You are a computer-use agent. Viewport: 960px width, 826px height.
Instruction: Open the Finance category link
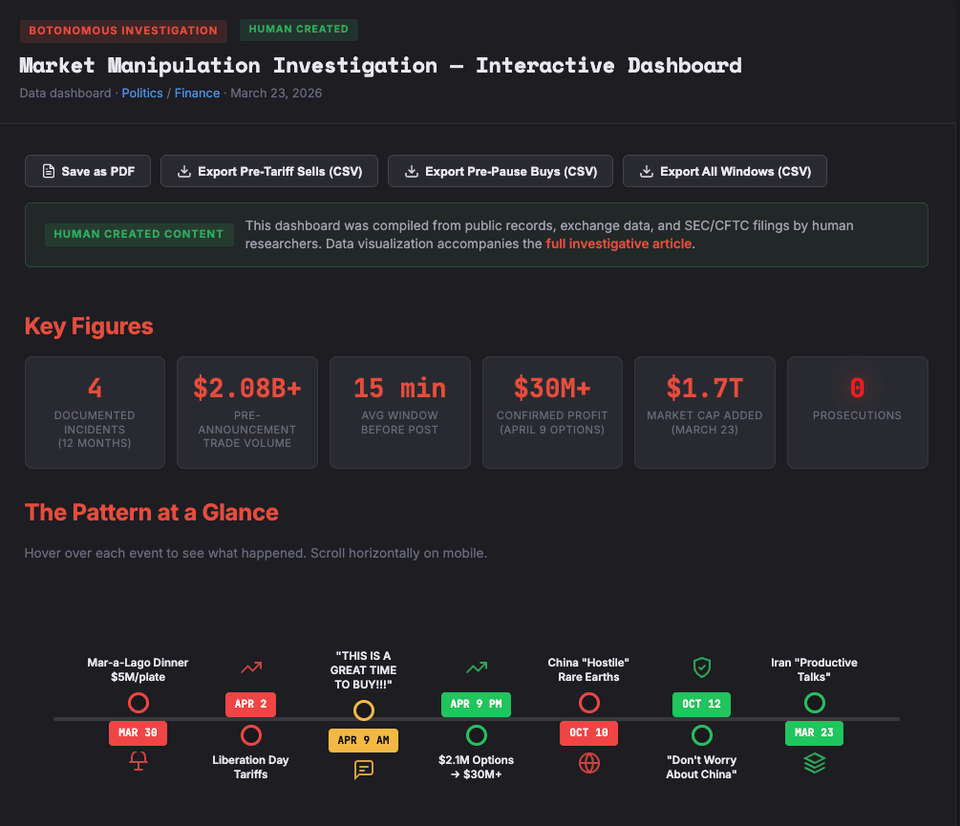point(197,93)
